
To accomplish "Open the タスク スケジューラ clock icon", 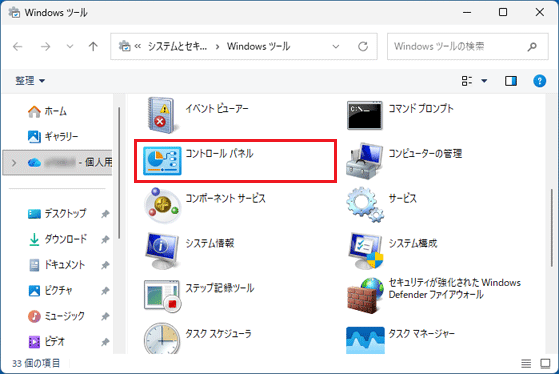I will pyautogui.click(x=162, y=339).
